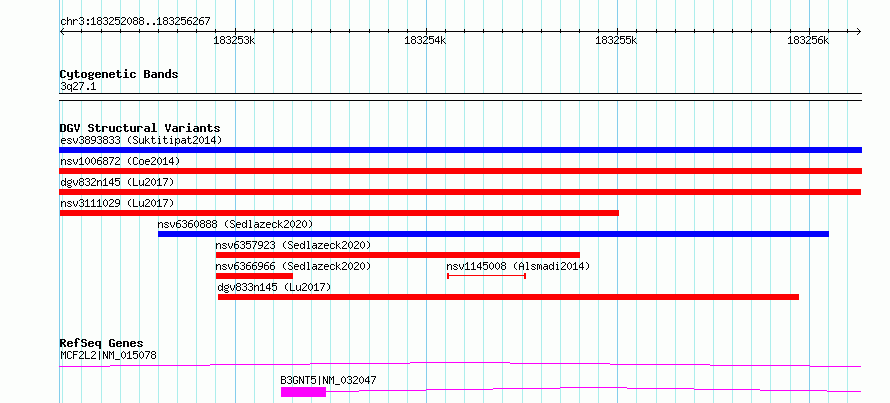Open the nsv1006872 (Coe2014) label
Image resolution: width=890 pixels, height=403 pixels.
(120, 161)
